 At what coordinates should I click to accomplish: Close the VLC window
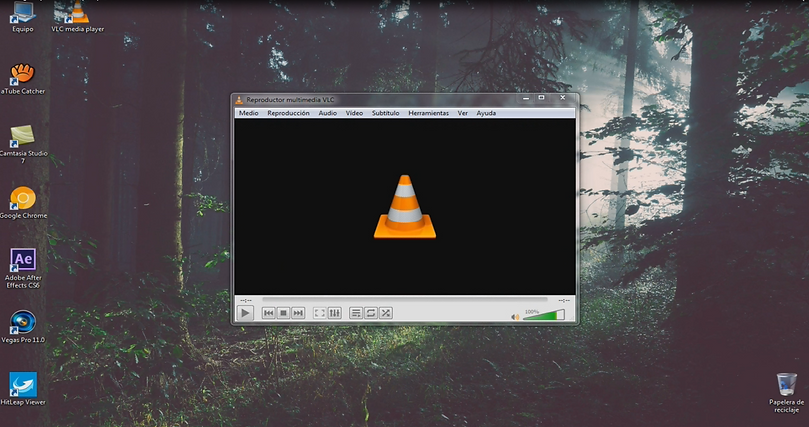[562, 98]
